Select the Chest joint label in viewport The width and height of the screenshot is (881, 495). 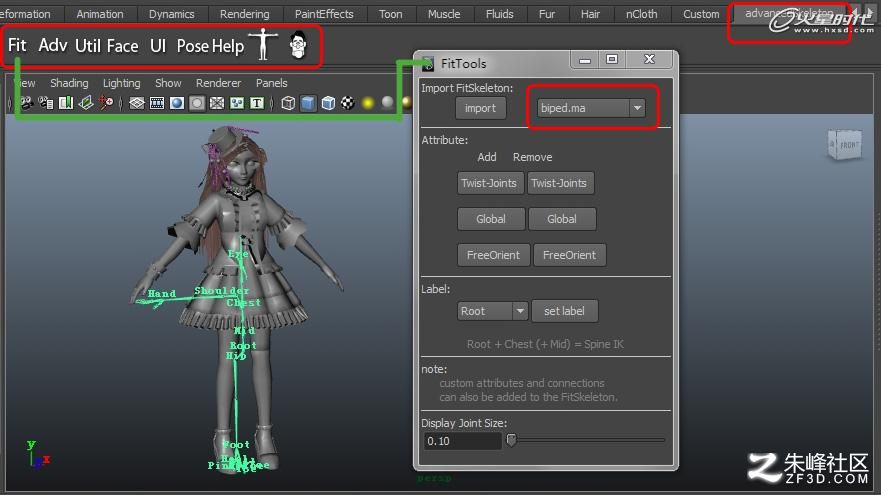click(243, 302)
